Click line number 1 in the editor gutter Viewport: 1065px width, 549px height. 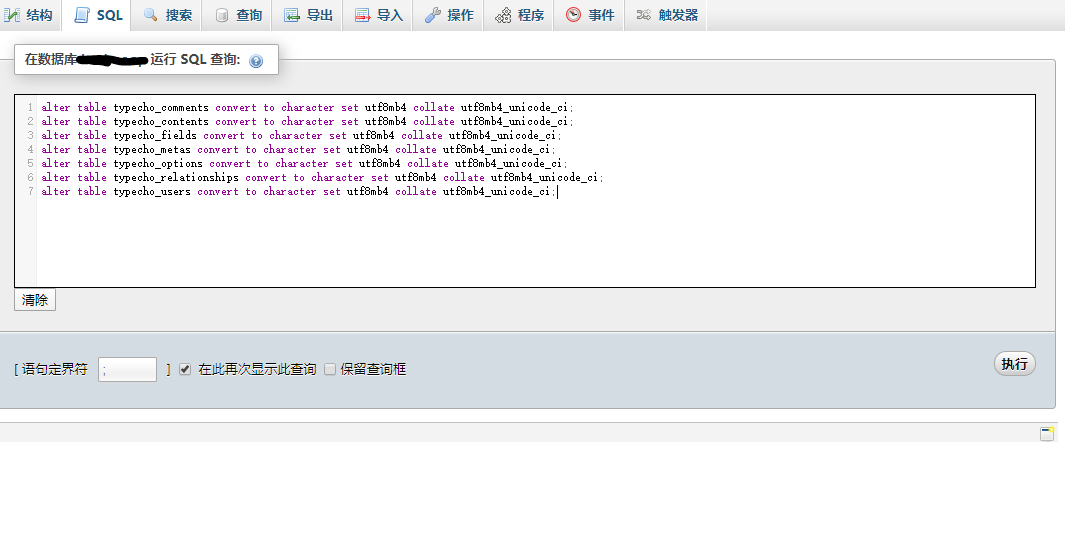(x=30, y=107)
